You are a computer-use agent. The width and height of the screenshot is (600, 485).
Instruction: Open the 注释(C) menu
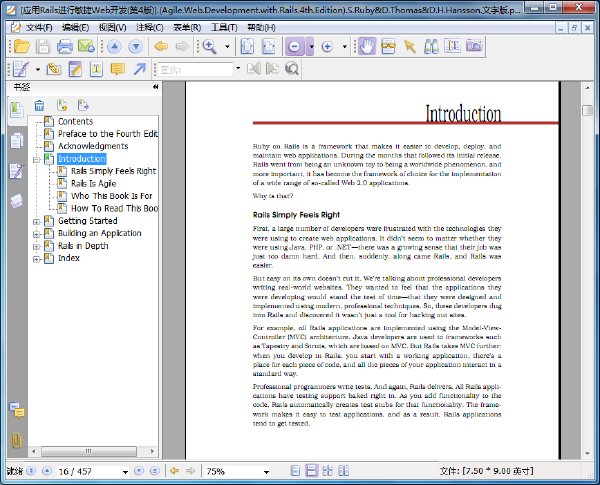[x=150, y=28]
